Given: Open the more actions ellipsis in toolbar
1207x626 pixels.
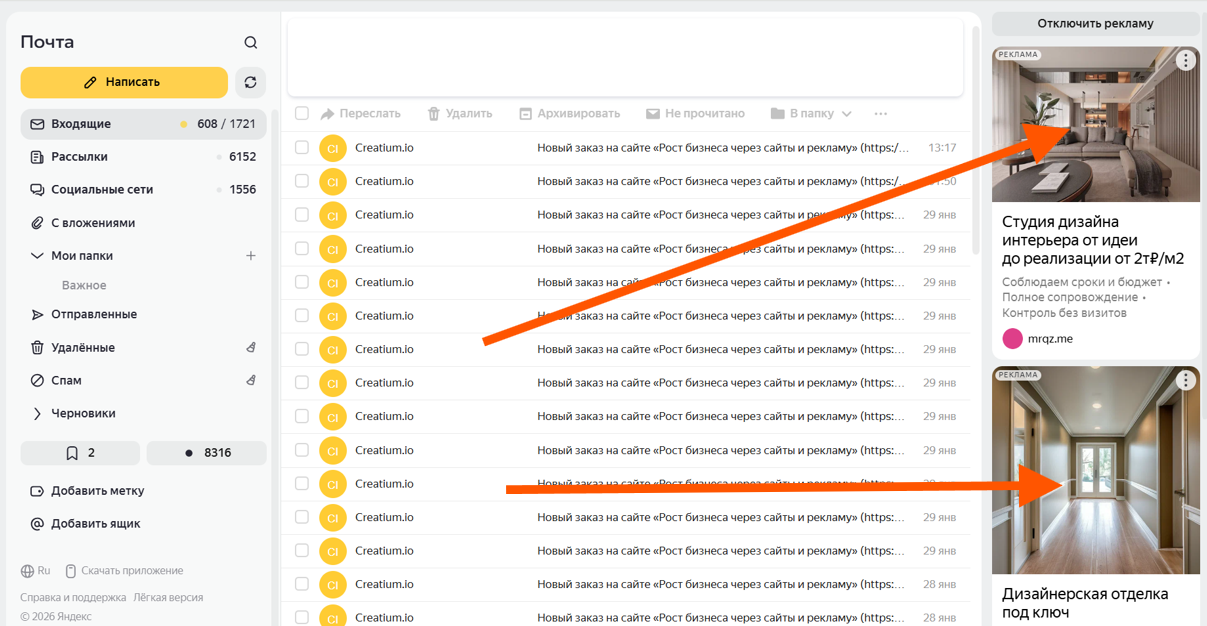Looking at the screenshot, I should (880, 114).
